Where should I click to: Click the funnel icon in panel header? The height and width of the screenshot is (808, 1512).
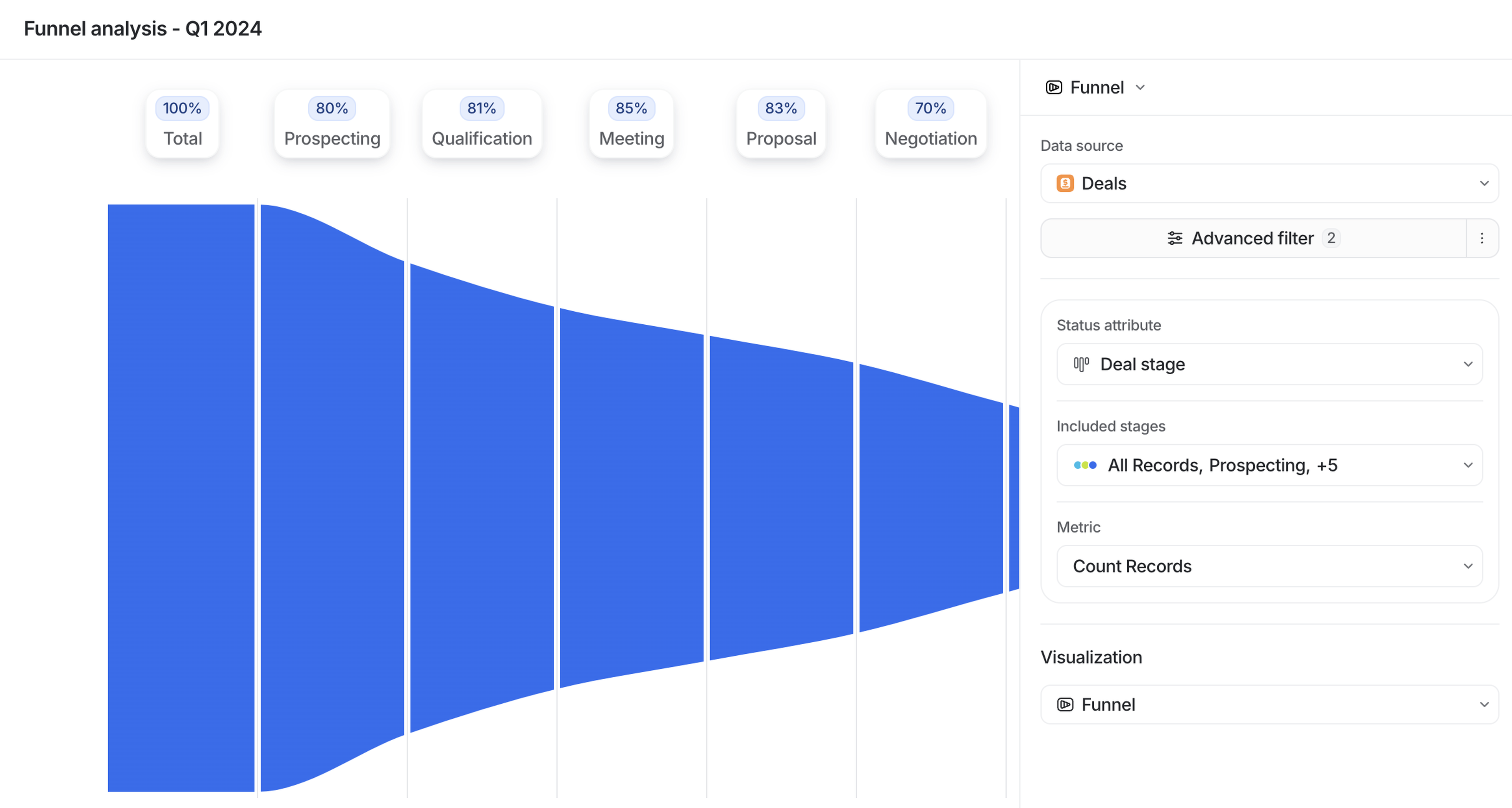[1054, 87]
